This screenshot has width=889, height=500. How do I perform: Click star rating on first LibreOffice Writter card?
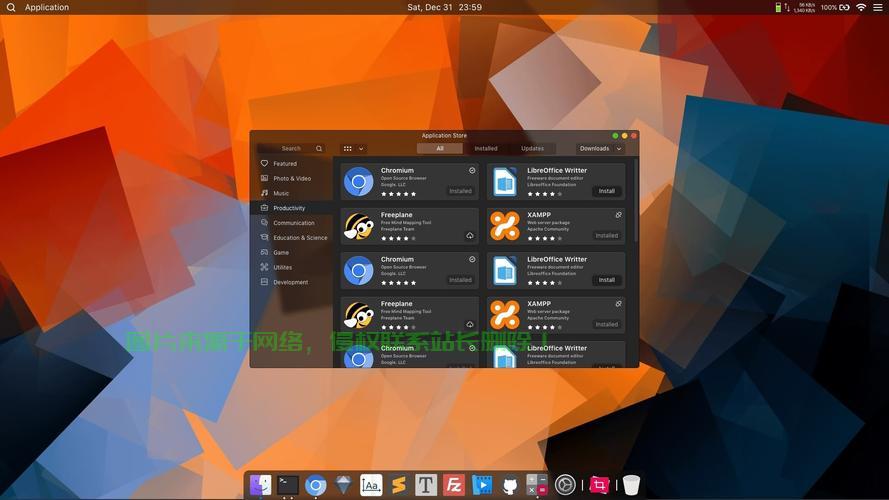click(545, 194)
